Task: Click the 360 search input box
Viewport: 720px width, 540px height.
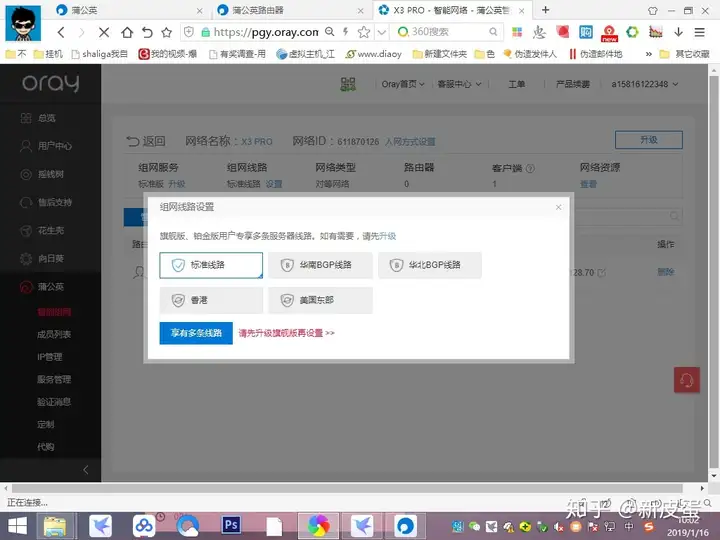Action: (x=445, y=32)
